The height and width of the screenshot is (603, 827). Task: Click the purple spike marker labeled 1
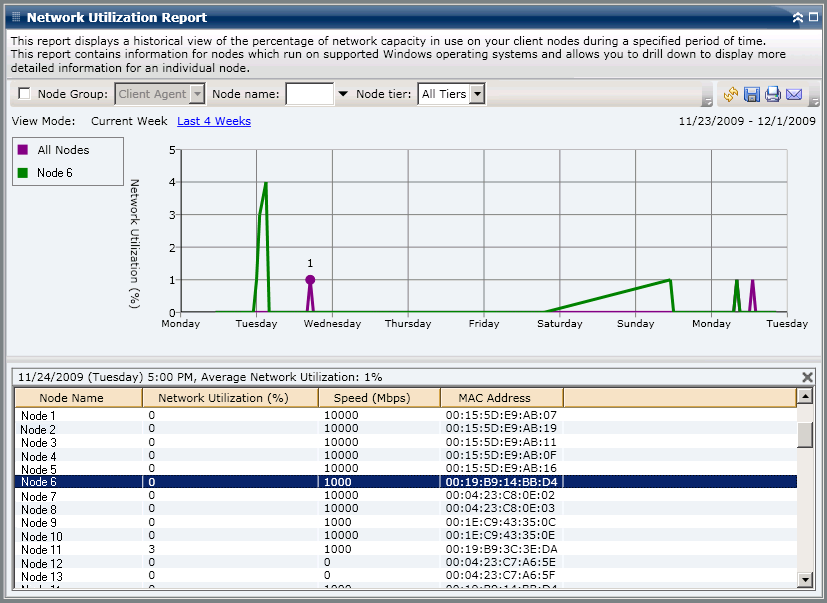coord(310,278)
